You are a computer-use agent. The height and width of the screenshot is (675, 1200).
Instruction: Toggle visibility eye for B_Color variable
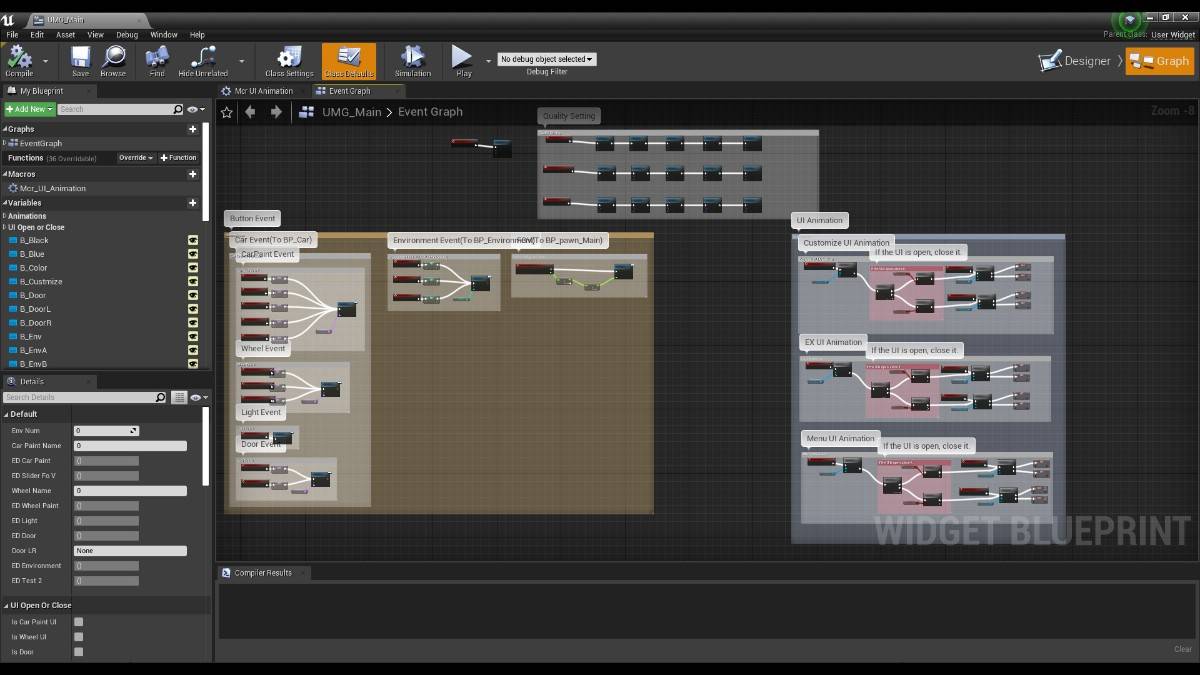point(193,268)
